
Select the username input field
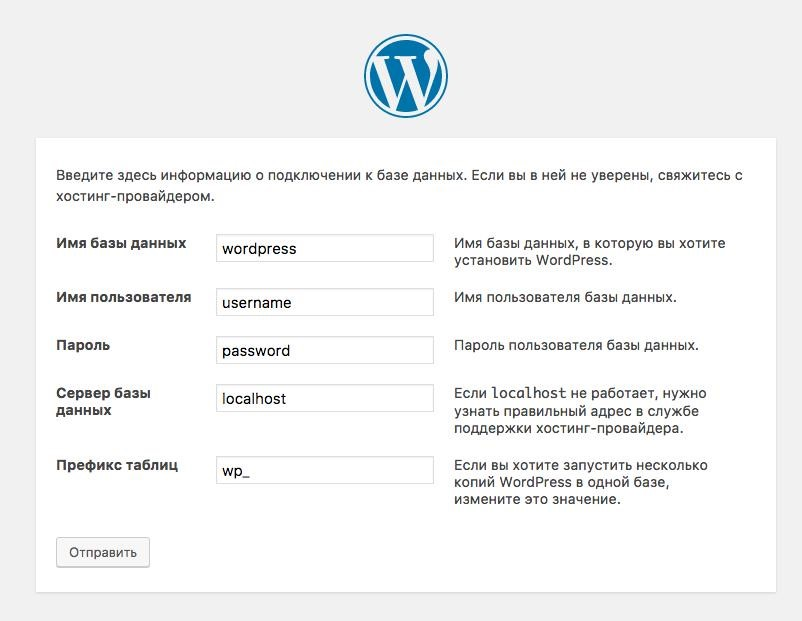(x=325, y=302)
